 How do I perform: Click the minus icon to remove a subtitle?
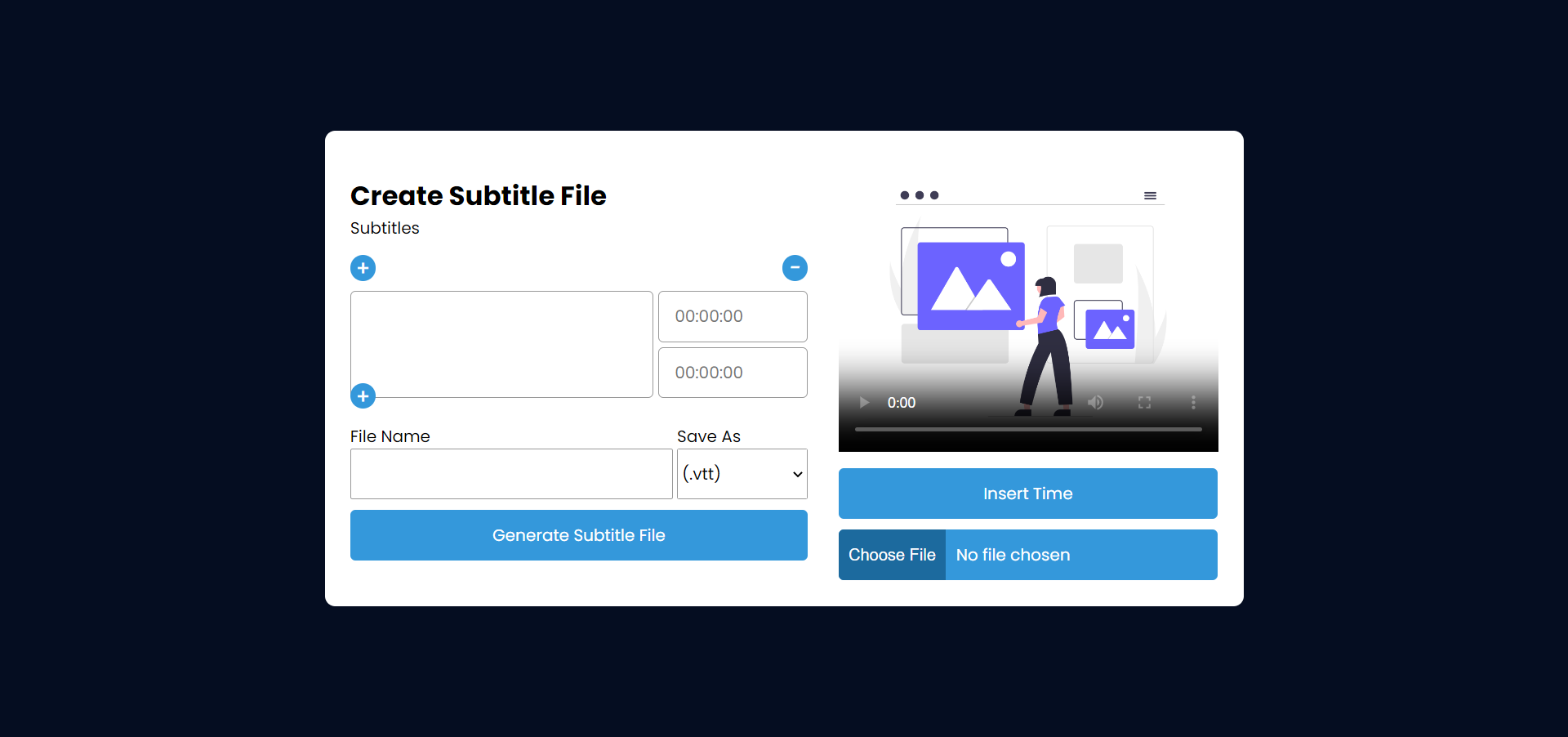[x=795, y=268]
